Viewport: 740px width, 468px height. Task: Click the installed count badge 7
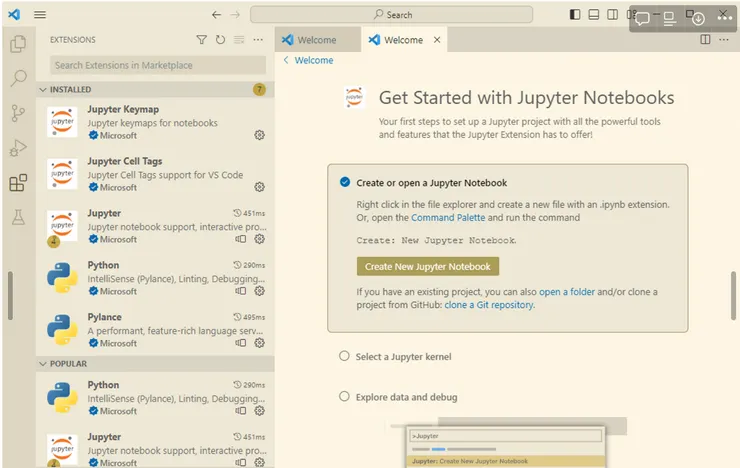click(259, 89)
